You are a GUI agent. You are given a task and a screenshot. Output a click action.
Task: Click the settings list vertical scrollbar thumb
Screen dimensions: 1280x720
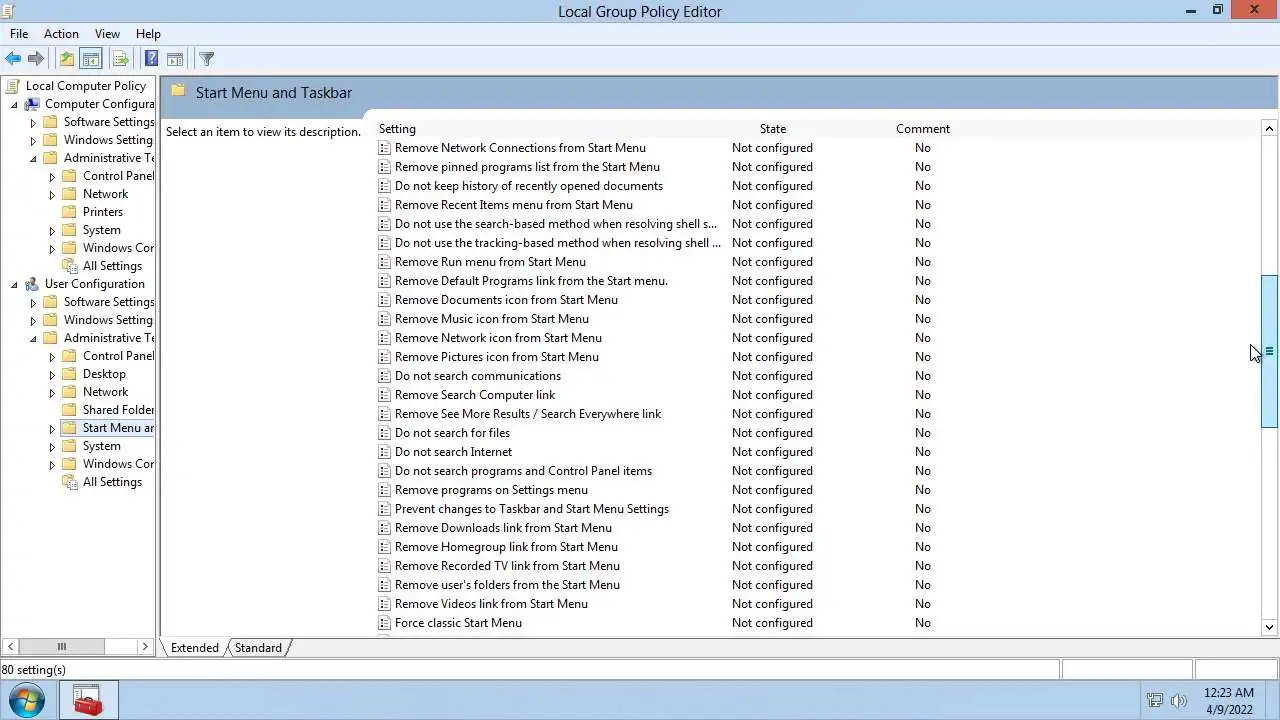(x=1269, y=351)
